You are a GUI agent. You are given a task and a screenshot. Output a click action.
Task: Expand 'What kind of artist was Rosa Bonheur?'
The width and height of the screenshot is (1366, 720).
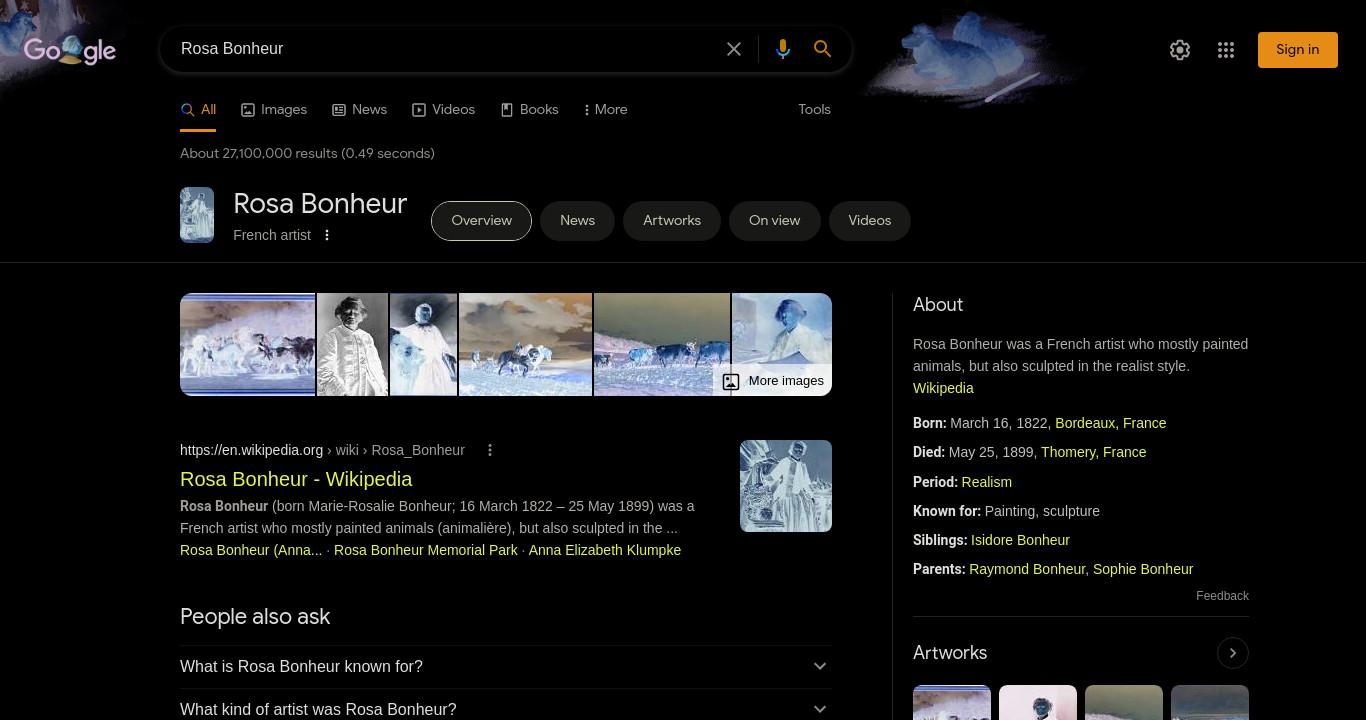(x=506, y=709)
